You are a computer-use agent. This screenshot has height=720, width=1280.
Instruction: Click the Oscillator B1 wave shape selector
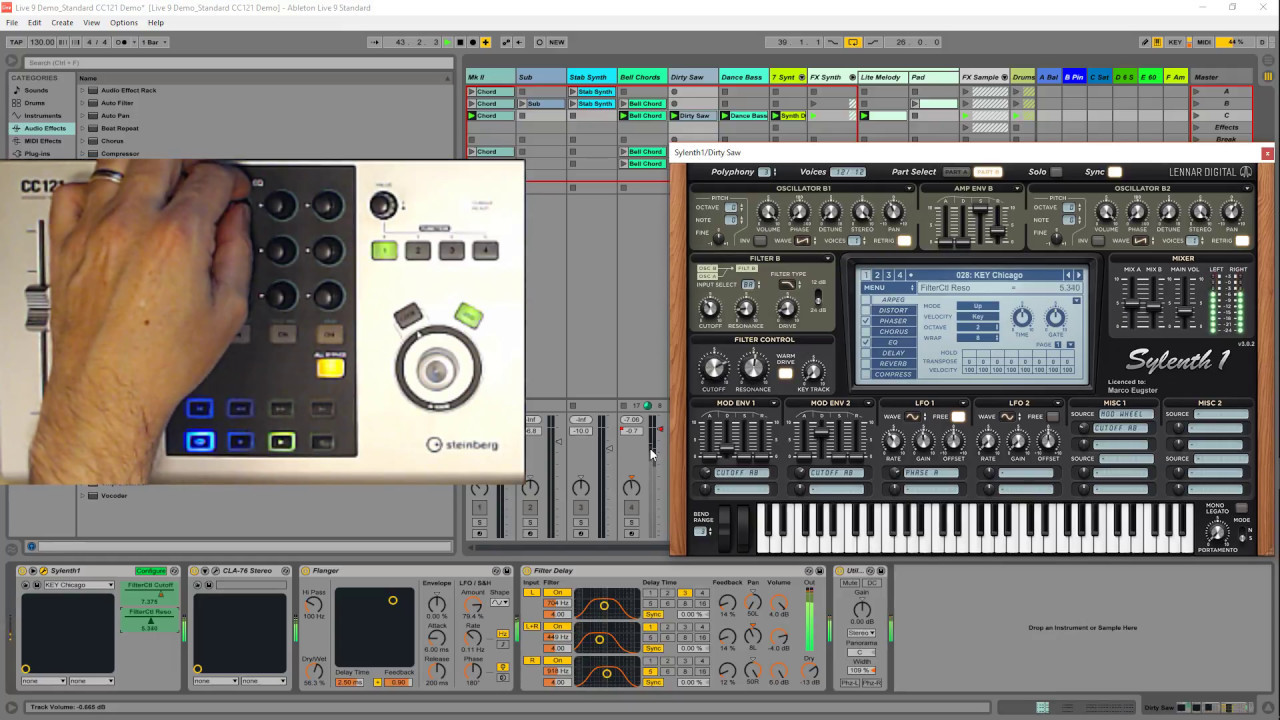802,241
